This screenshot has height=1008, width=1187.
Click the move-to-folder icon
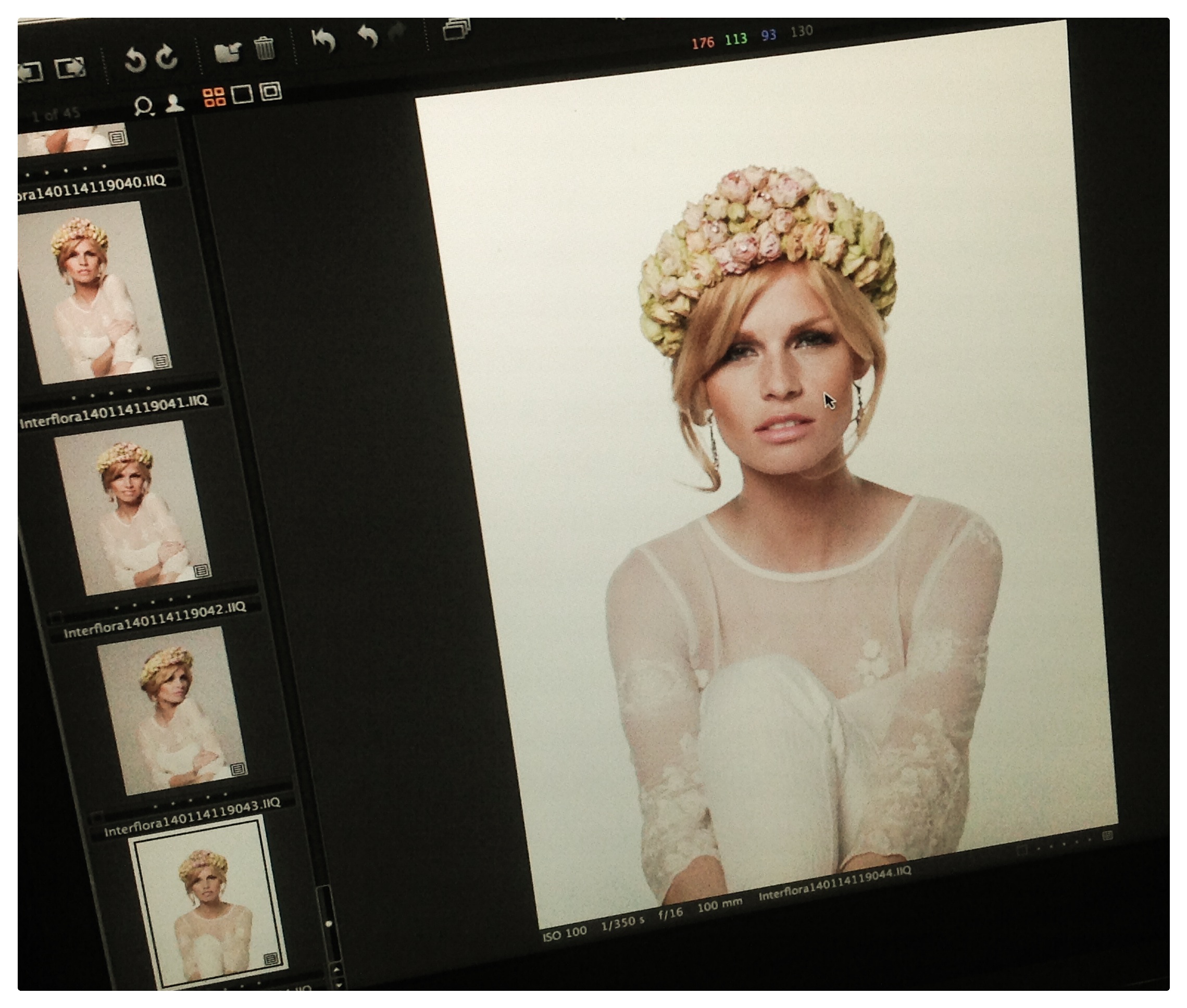228,52
